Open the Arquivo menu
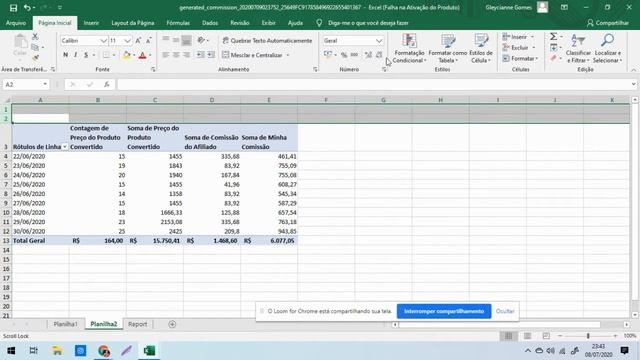The image size is (640, 360). point(16,23)
